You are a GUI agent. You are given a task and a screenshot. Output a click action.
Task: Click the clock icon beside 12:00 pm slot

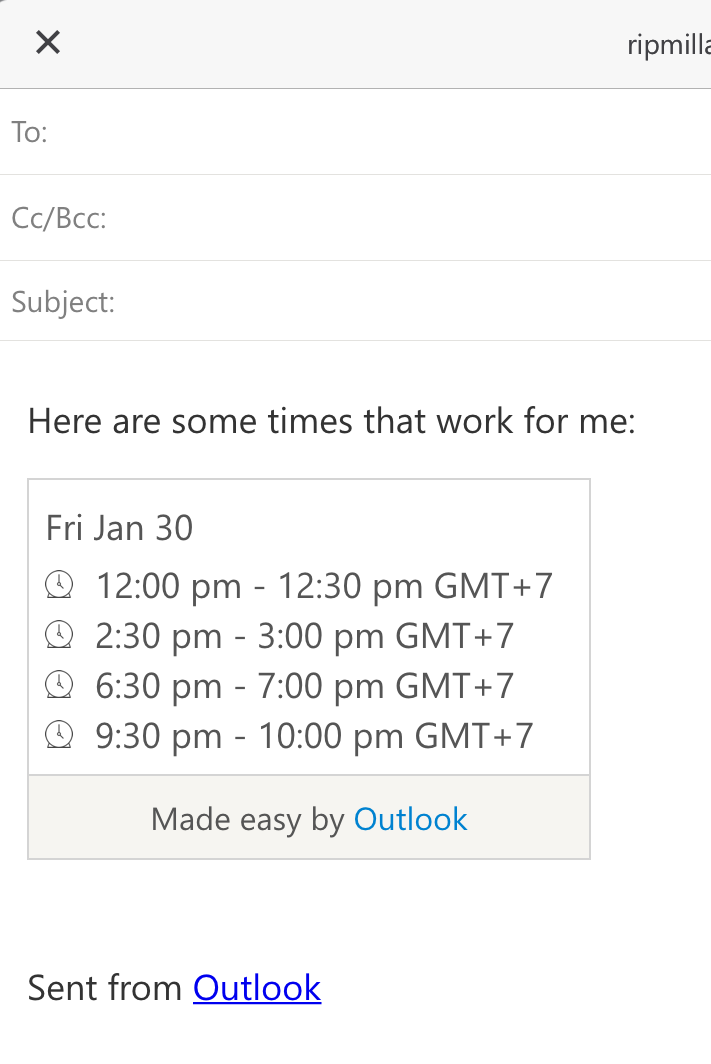[x=60, y=585]
